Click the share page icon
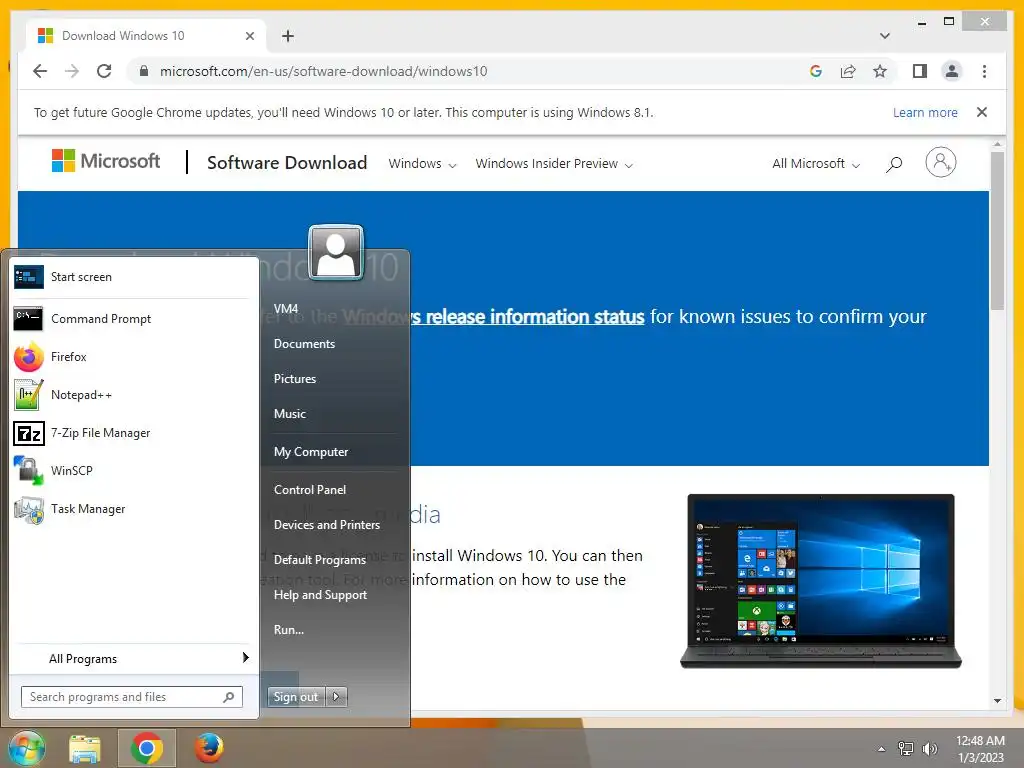Image resolution: width=1024 pixels, height=768 pixels. [x=848, y=71]
